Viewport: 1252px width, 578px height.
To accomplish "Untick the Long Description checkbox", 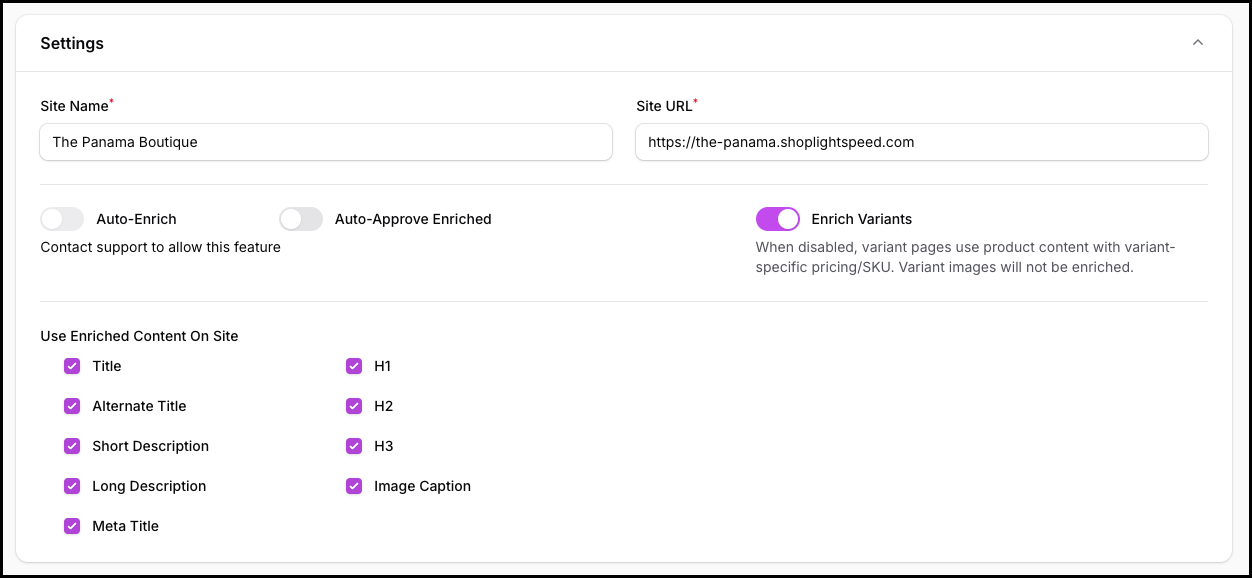I will click(x=72, y=486).
